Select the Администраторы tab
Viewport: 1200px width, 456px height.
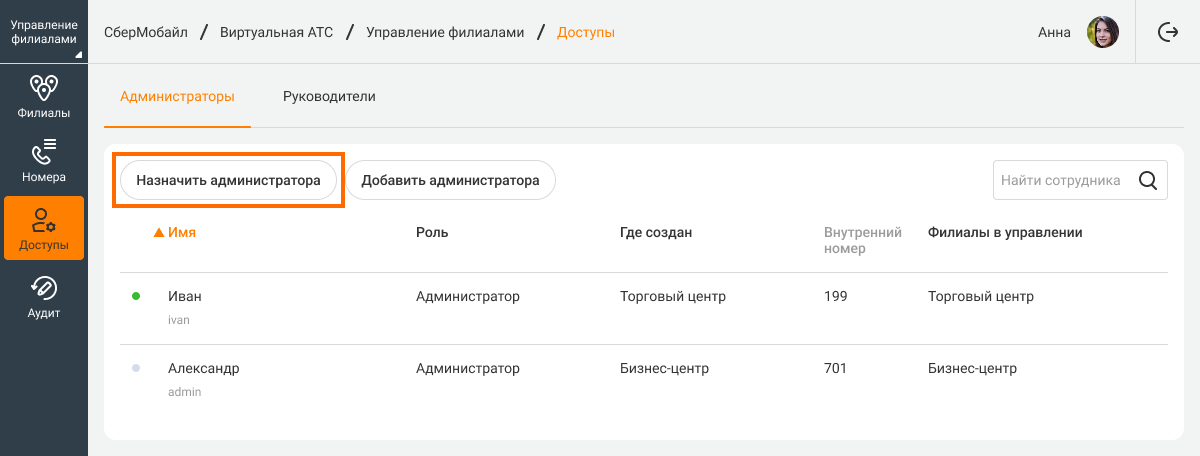coord(177,96)
